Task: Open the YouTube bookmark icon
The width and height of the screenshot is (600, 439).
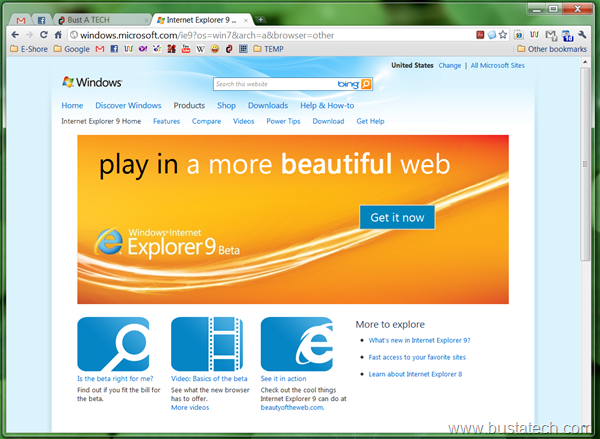Action: [186, 49]
